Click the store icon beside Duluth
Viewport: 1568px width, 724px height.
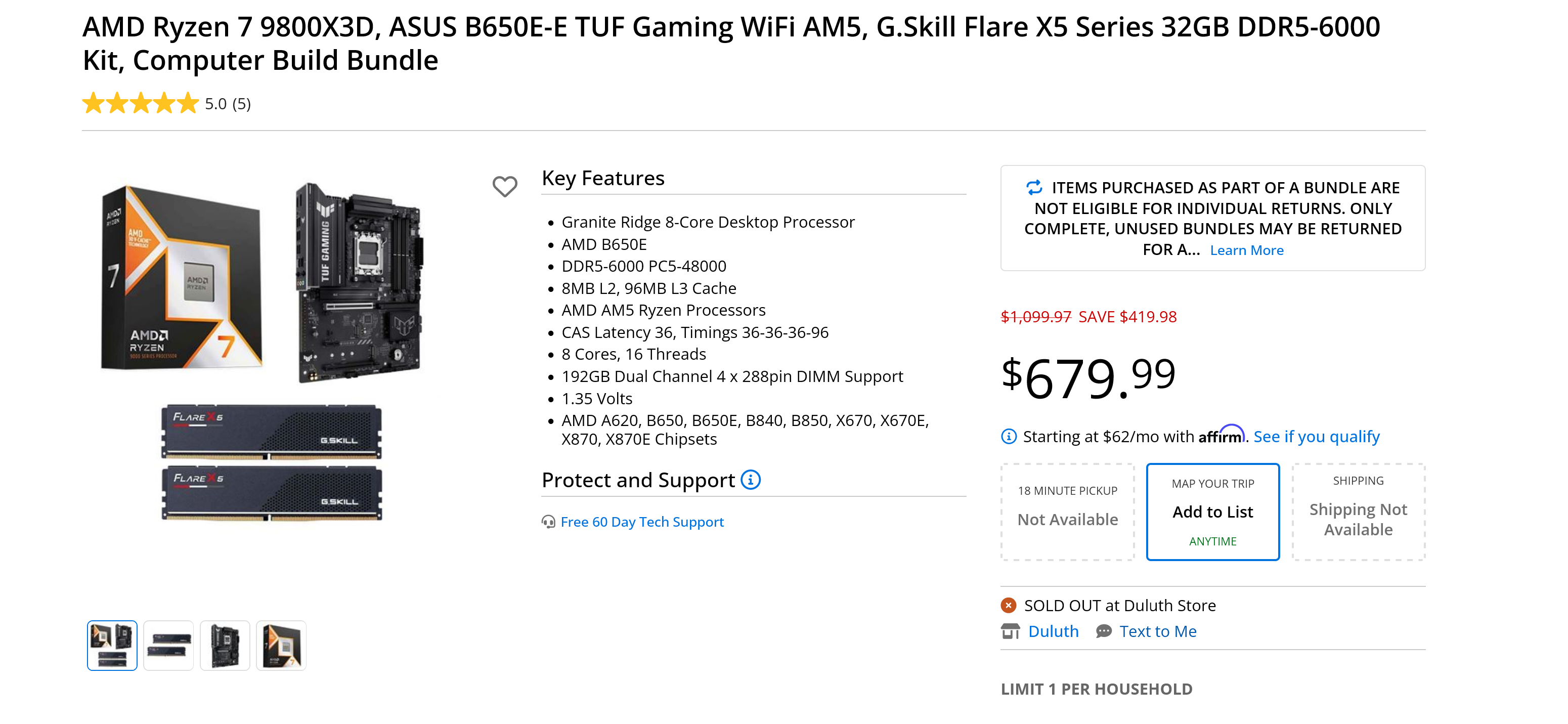(1011, 631)
